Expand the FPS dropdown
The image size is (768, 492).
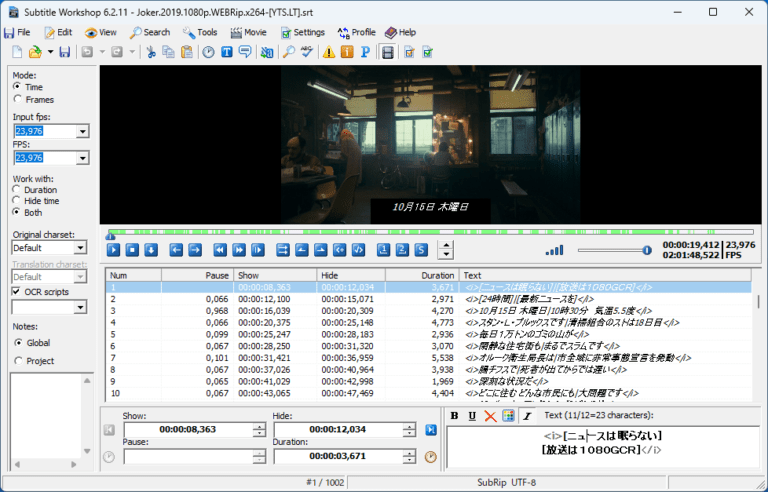[x=82, y=158]
